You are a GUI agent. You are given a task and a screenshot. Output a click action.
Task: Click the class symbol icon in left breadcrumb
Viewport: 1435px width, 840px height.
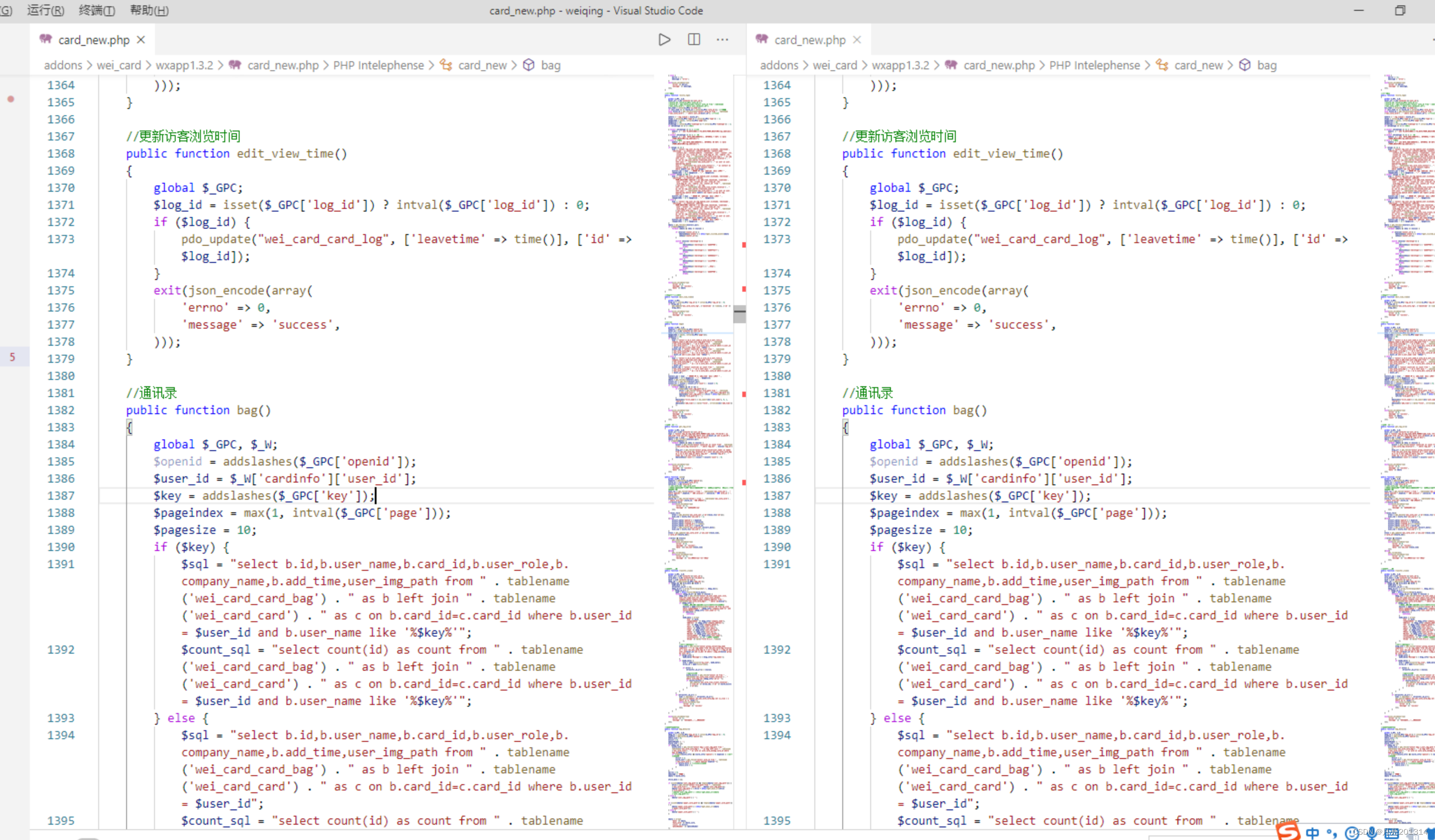(446, 65)
